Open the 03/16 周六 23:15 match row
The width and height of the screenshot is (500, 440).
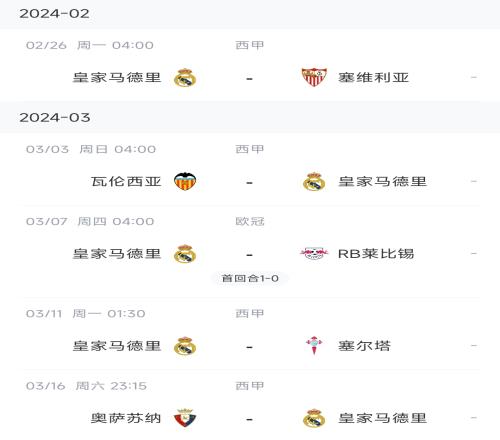pos(252,405)
